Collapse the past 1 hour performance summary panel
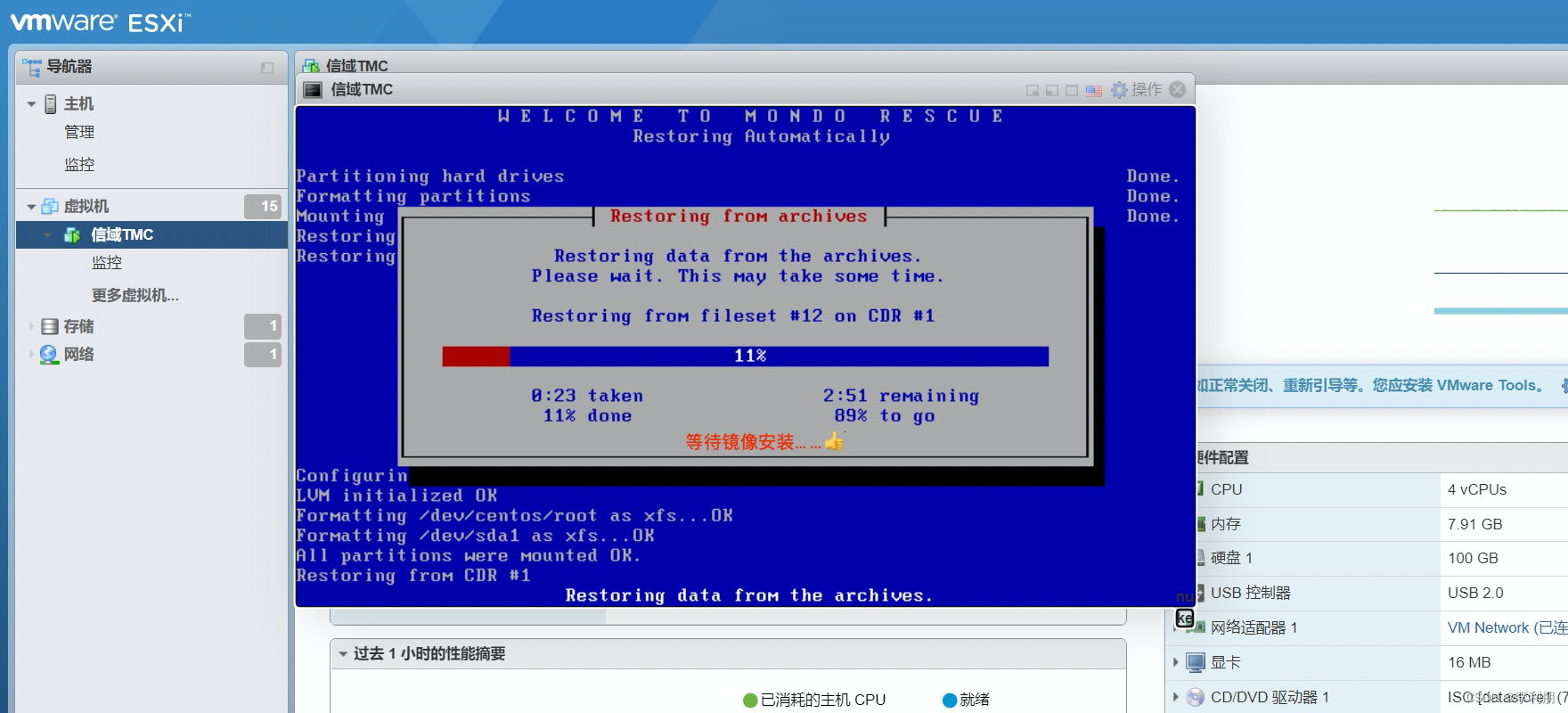The image size is (1568, 713). pyautogui.click(x=343, y=654)
